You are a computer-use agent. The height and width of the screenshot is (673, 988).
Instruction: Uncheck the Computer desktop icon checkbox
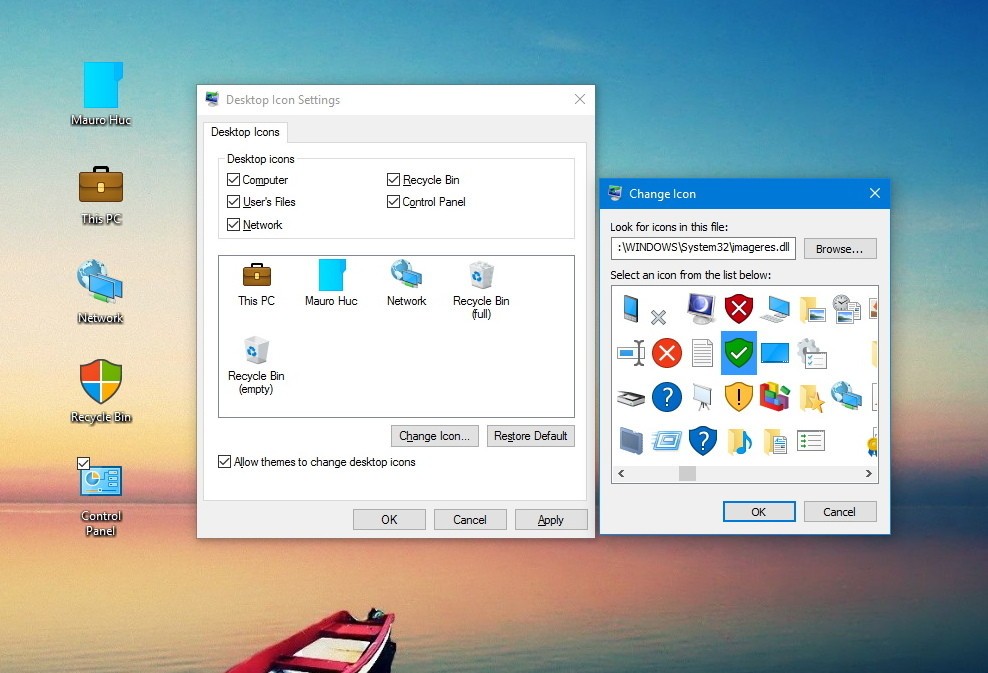tap(234, 179)
